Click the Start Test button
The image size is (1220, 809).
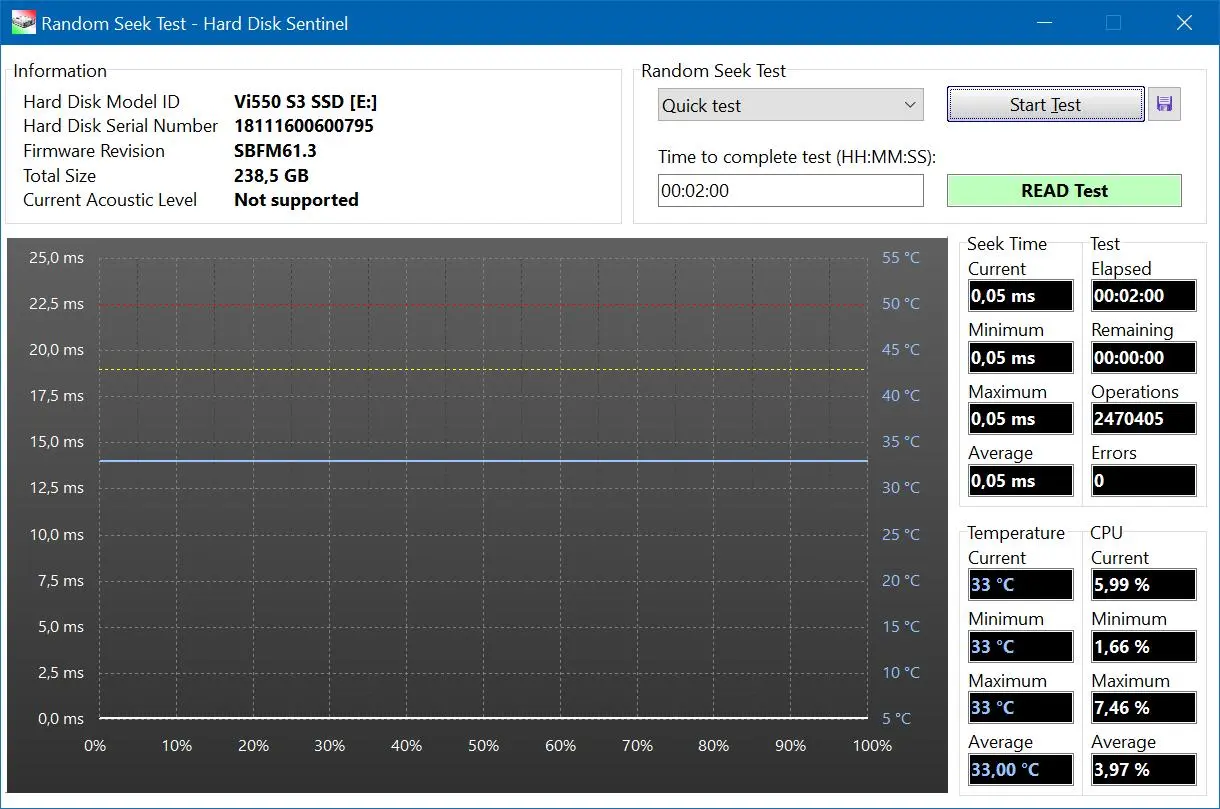[1045, 105]
